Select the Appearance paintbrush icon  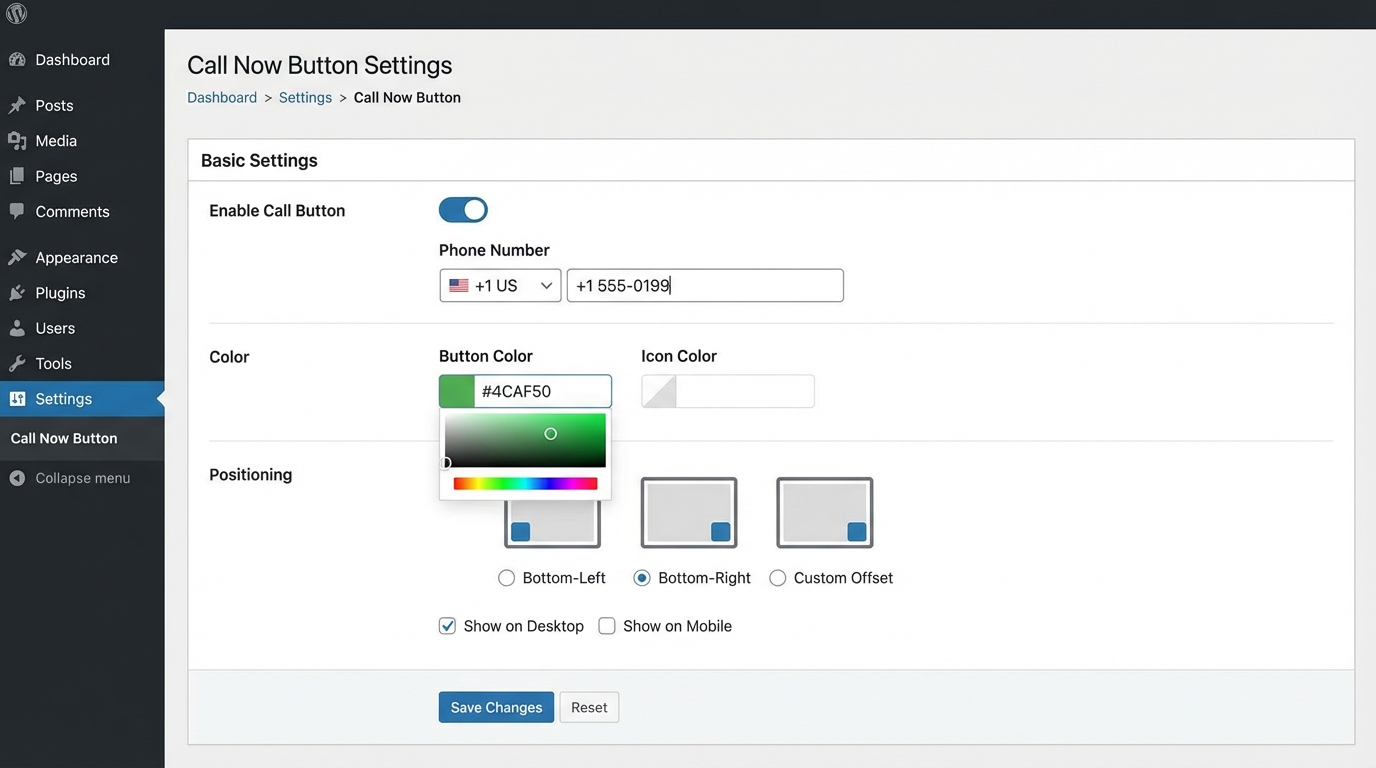coord(18,257)
